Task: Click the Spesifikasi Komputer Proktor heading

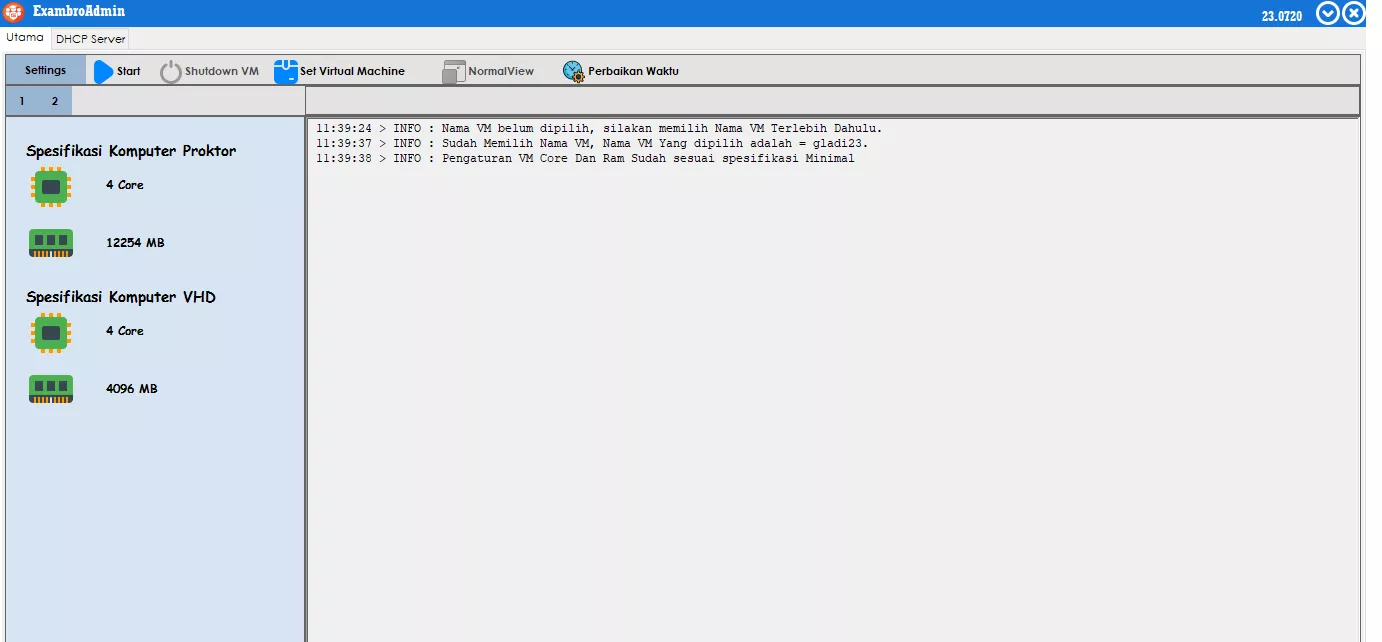Action: 129,150
